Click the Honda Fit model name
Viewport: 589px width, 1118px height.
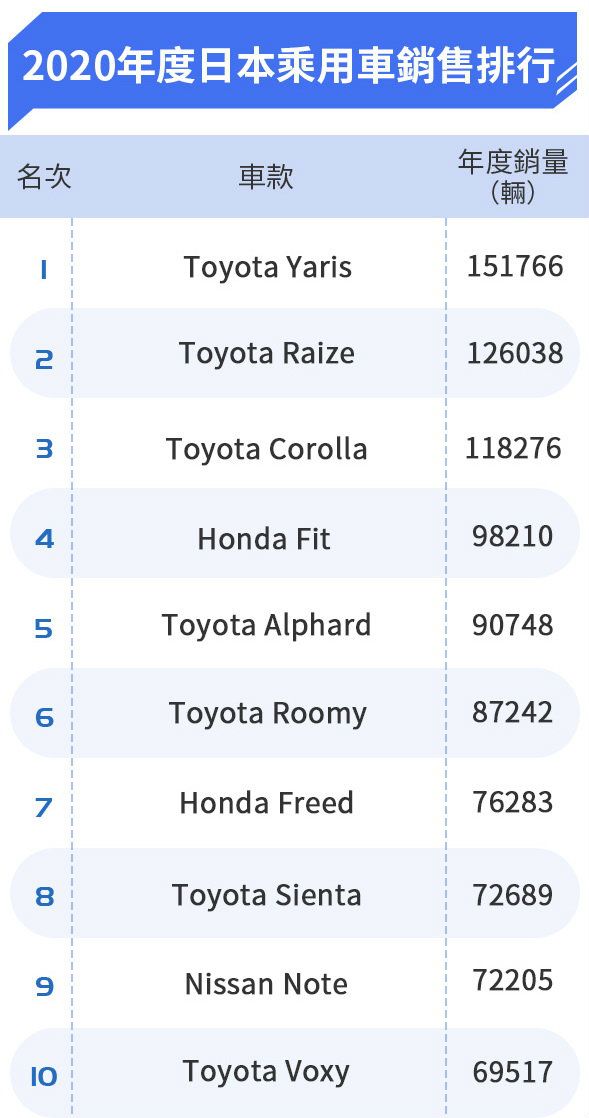point(264,538)
